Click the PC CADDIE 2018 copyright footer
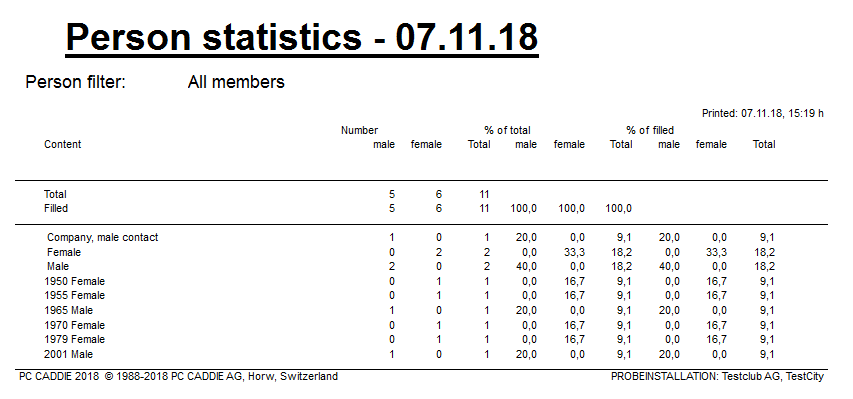The image size is (853, 399). point(178,376)
